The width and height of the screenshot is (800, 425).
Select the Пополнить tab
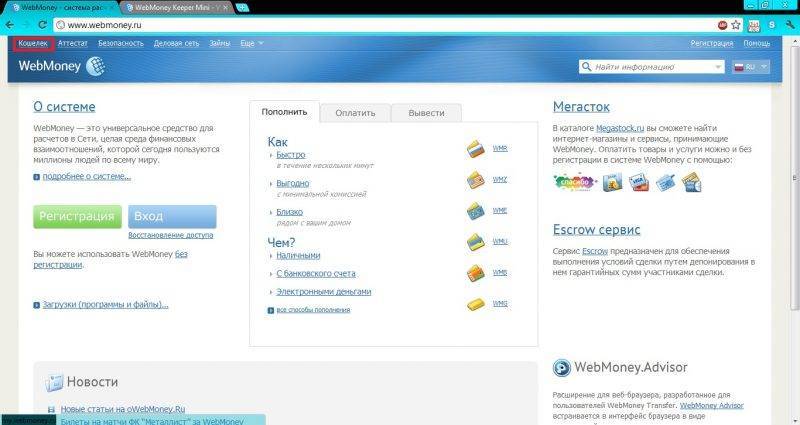[x=284, y=112]
